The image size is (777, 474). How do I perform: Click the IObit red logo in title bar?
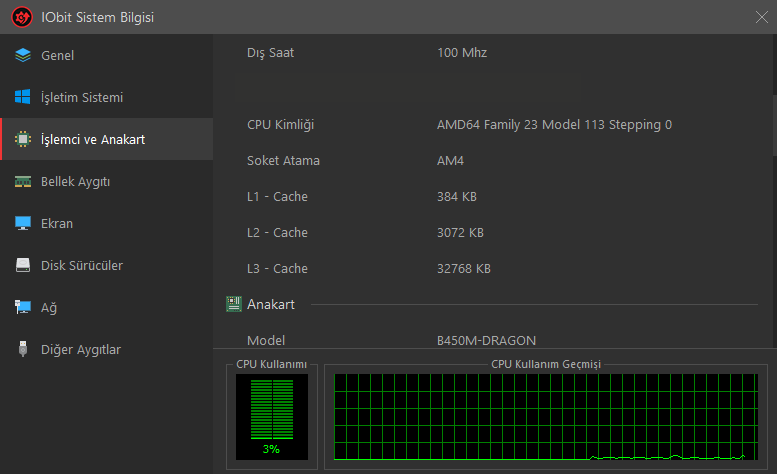pyautogui.click(x=22, y=17)
